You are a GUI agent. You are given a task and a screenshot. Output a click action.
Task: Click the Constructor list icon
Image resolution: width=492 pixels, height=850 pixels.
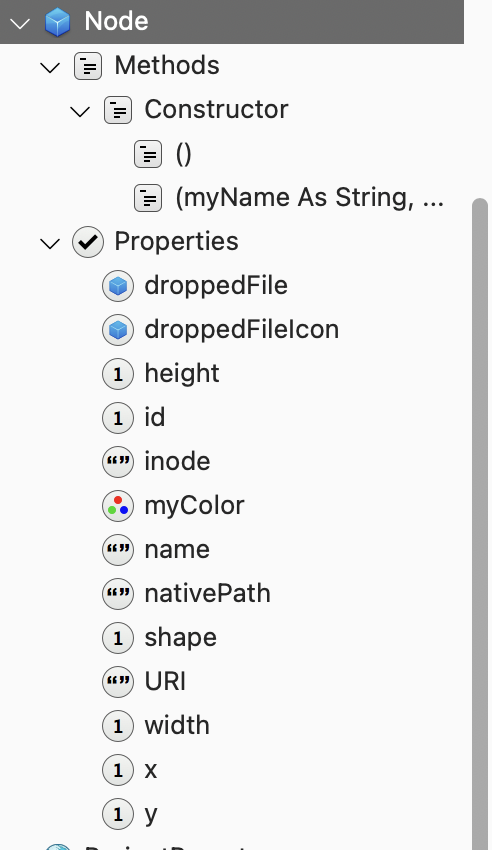pos(118,110)
